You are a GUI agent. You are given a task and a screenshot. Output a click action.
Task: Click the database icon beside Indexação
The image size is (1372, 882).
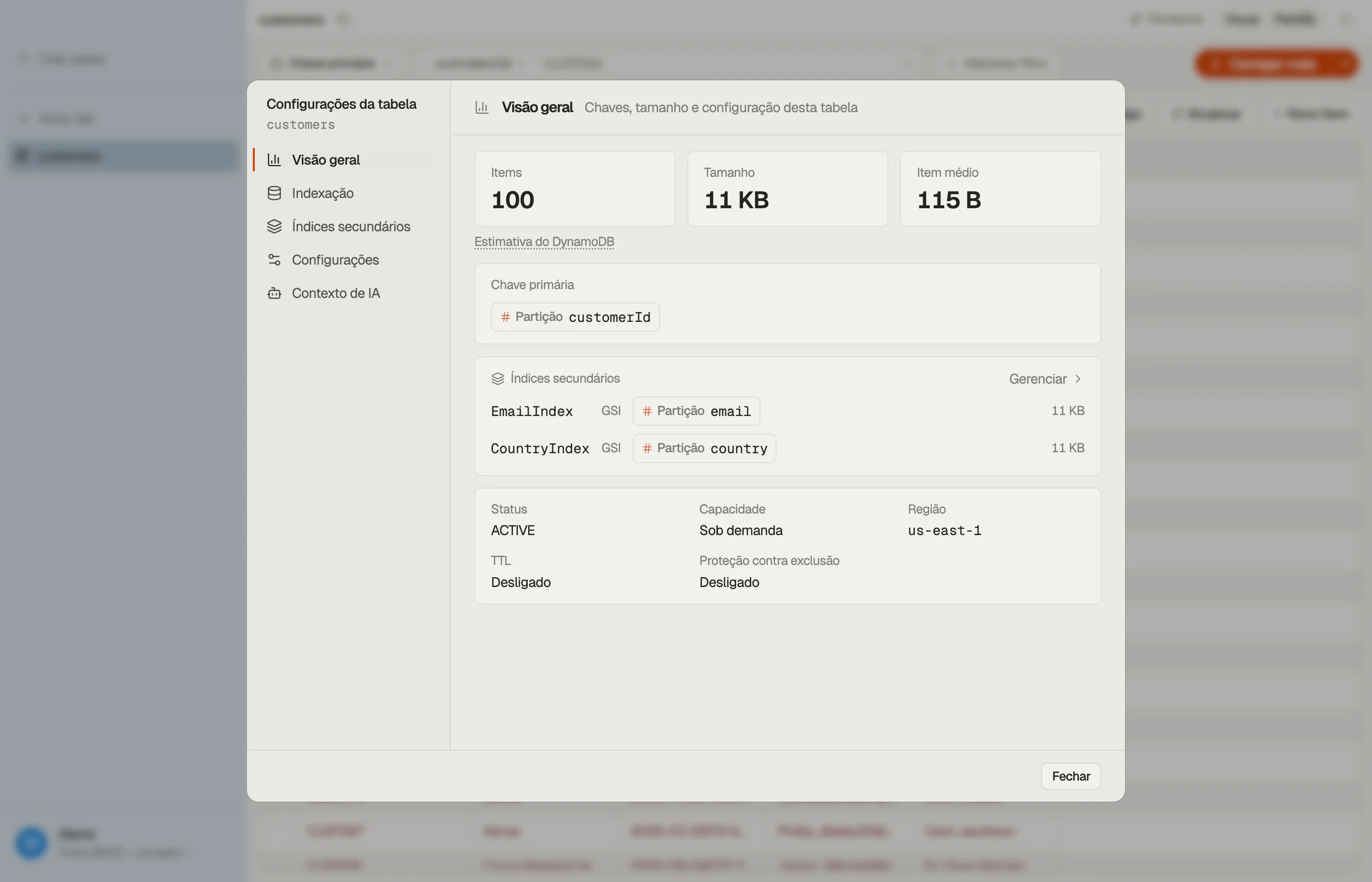pos(274,193)
